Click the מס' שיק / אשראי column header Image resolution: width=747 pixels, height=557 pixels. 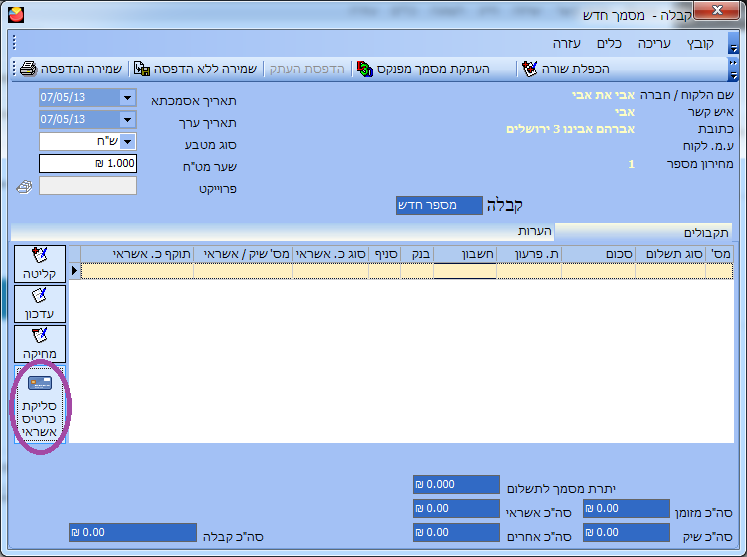pyautogui.click(x=243, y=254)
